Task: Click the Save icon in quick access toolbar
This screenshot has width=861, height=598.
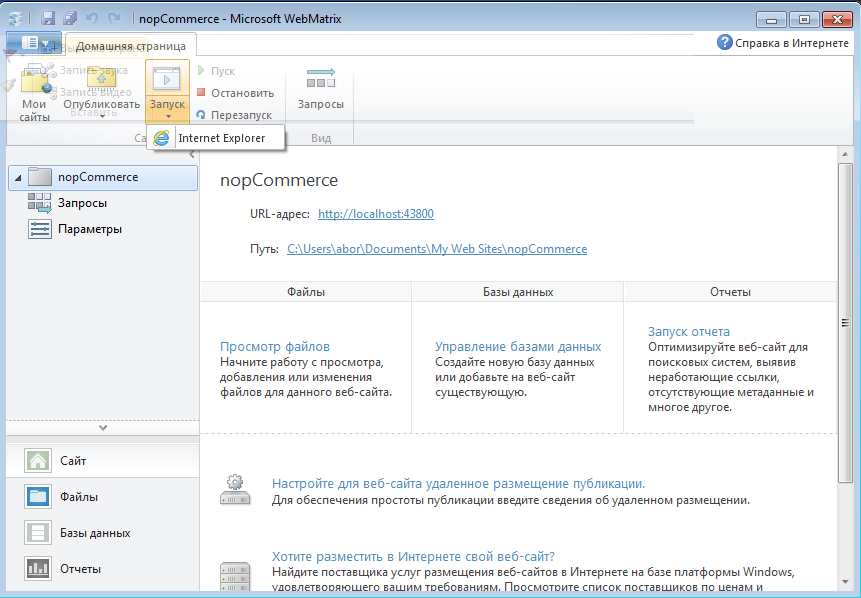Action: click(x=48, y=18)
